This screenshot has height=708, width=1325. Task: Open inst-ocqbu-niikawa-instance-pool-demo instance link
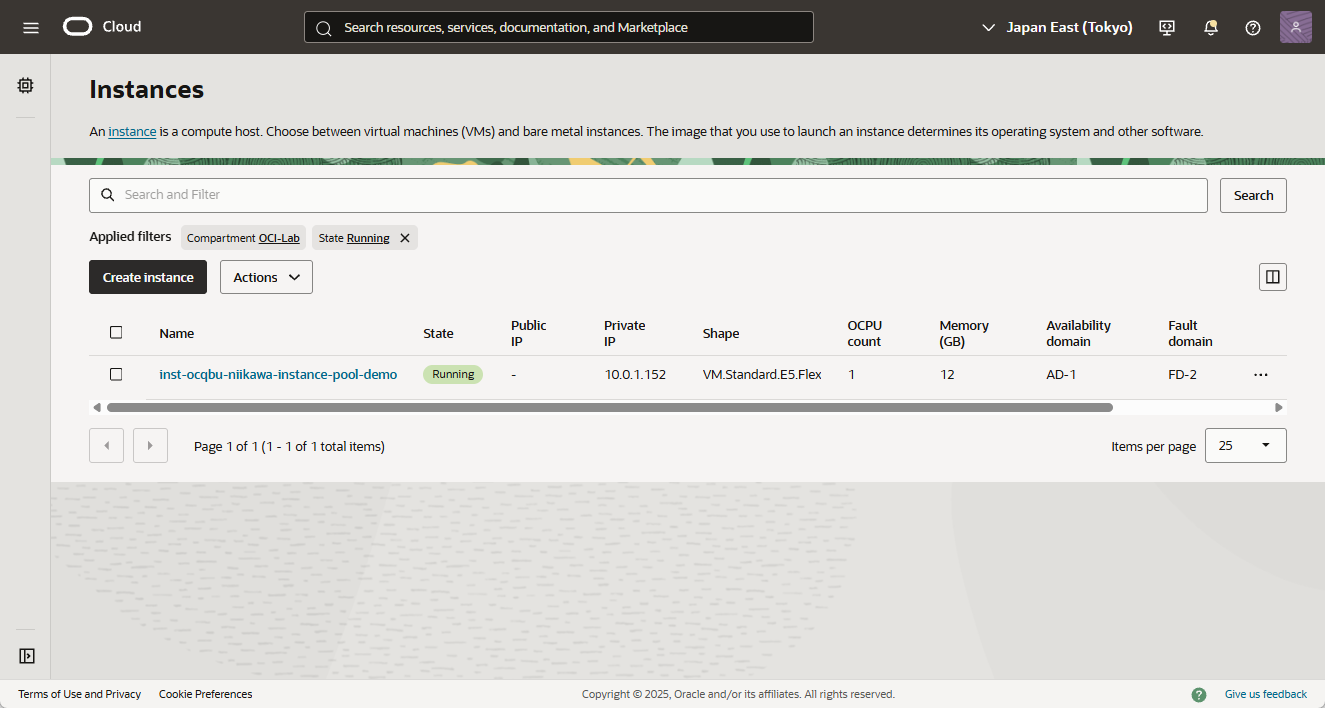coord(278,374)
